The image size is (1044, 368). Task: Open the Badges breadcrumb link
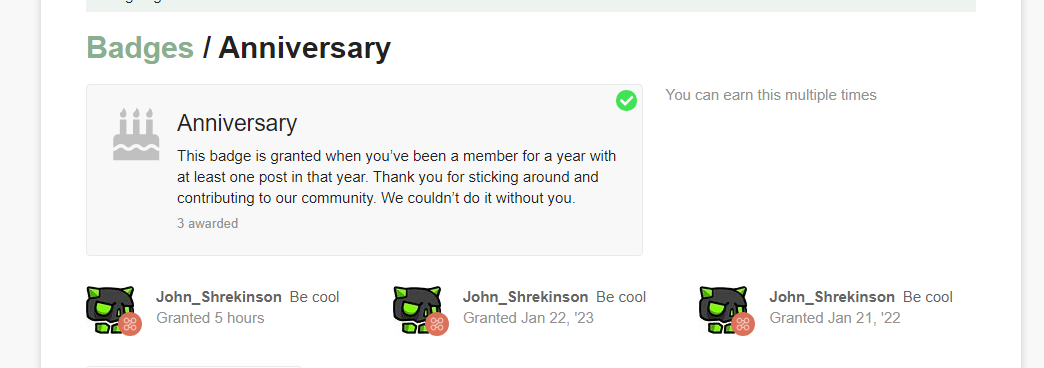click(x=140, y=48)
